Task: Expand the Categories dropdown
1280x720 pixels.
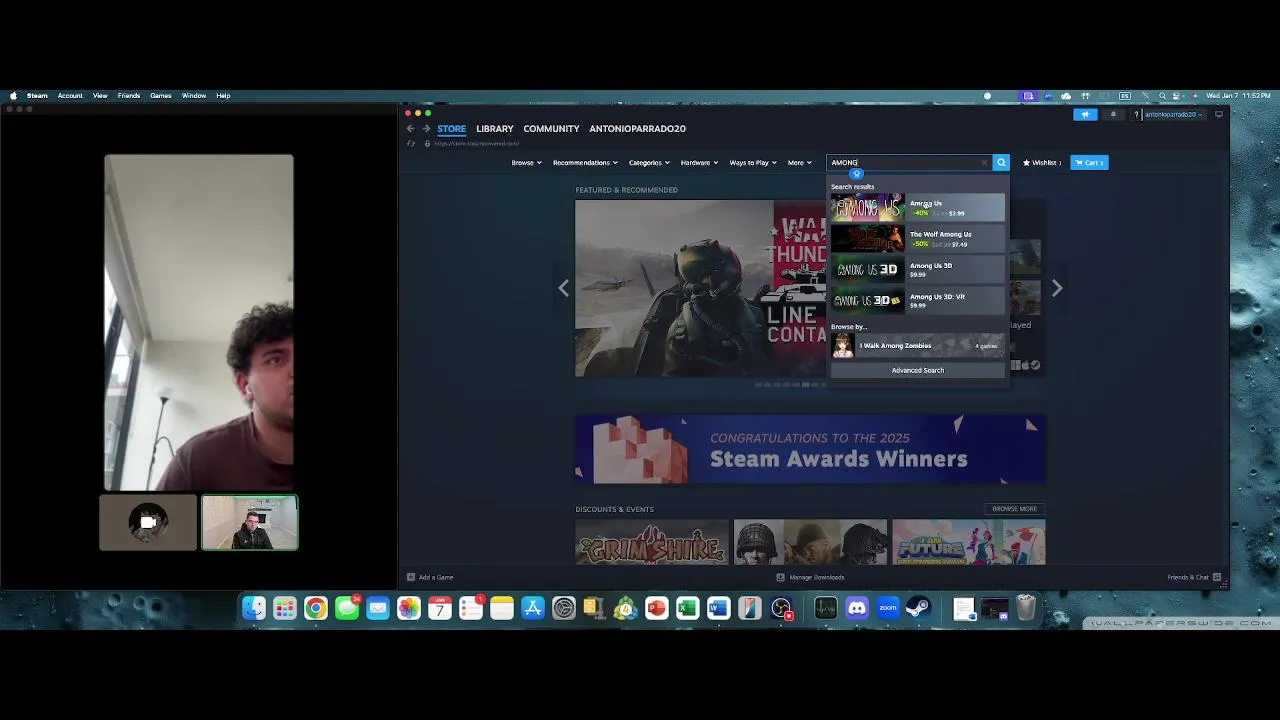Action: (x=649, y=162)
